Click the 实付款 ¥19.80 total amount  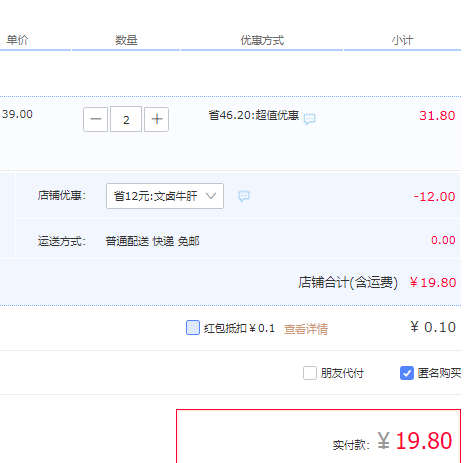[415, 441]
